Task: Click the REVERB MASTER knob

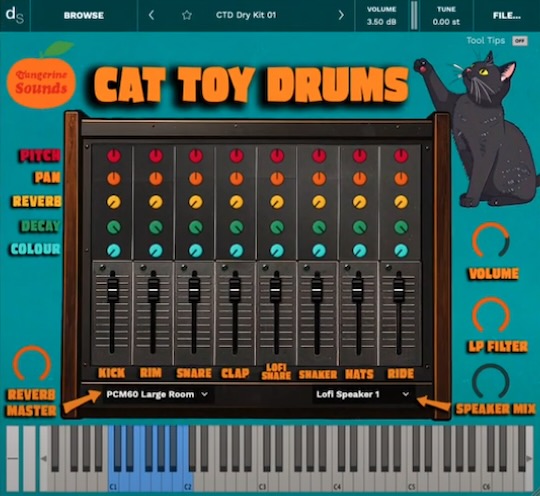Action: point(32,364)
